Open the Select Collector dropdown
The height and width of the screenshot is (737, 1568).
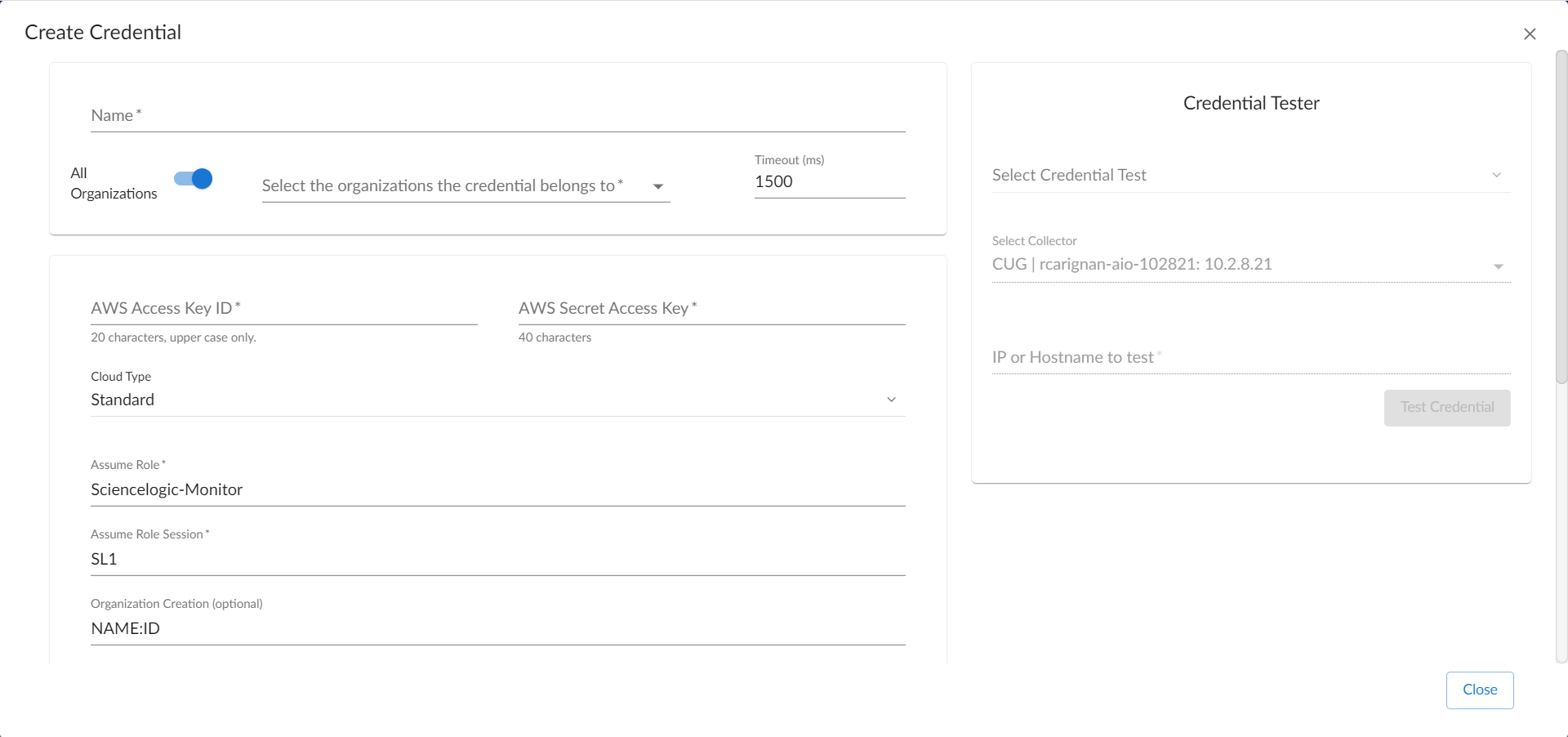click(x=1241, y=265)
